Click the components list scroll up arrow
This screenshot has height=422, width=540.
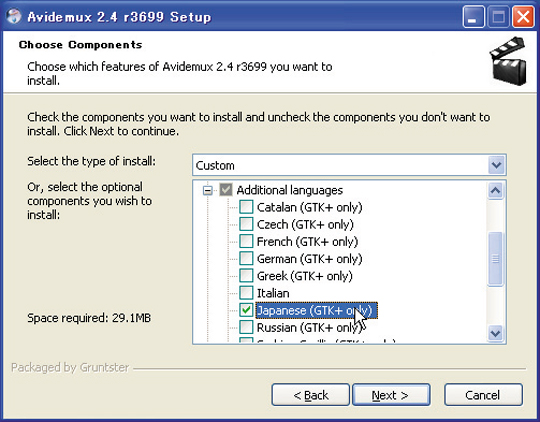click(x=496, y=191)
